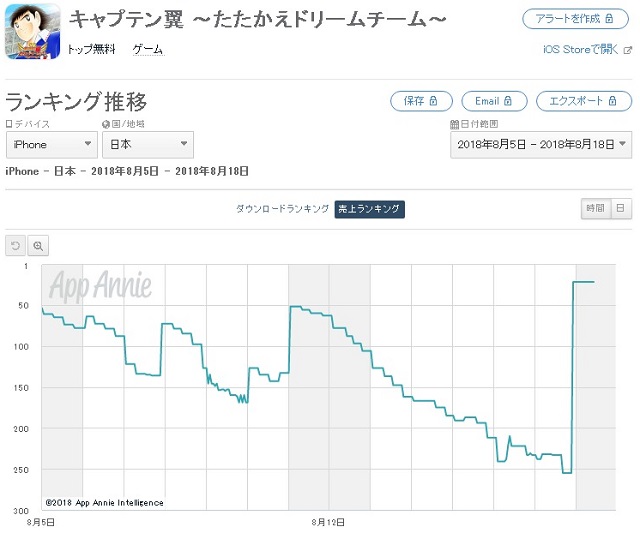Switch chart granularity to 日
640x533 pixels.
pos(621,209)
